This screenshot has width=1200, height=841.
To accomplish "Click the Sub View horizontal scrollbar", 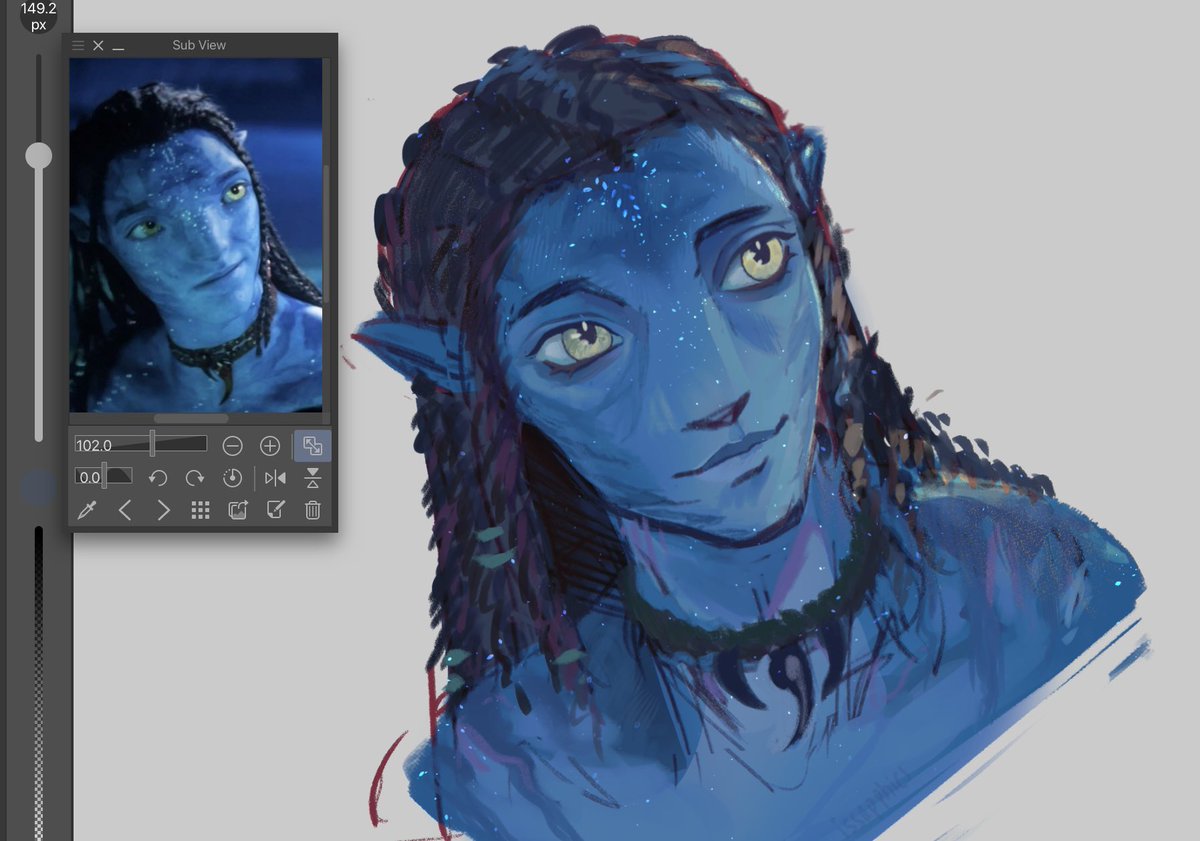I will click(191, 418).
